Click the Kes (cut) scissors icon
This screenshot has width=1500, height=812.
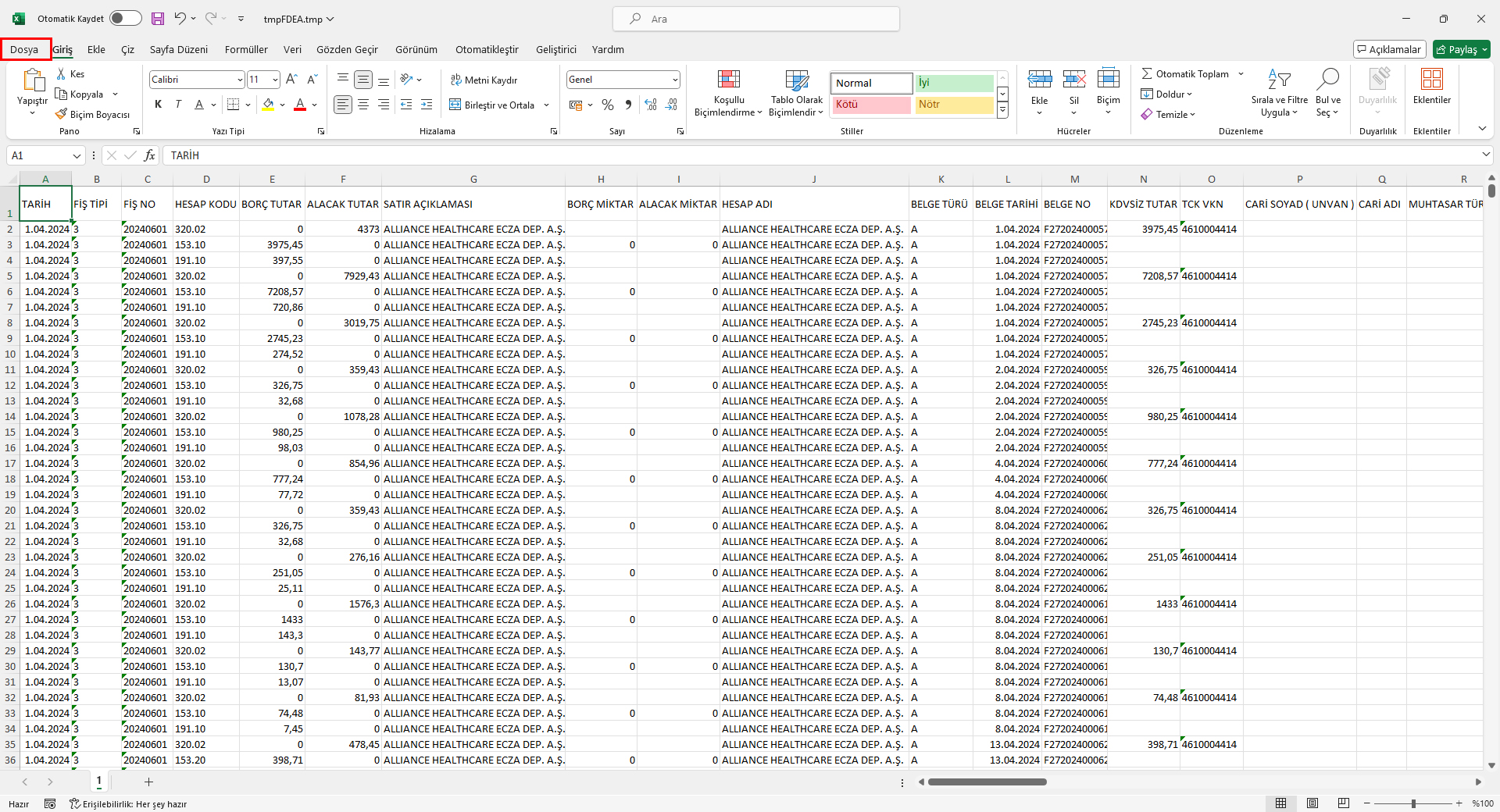[61, 73]
